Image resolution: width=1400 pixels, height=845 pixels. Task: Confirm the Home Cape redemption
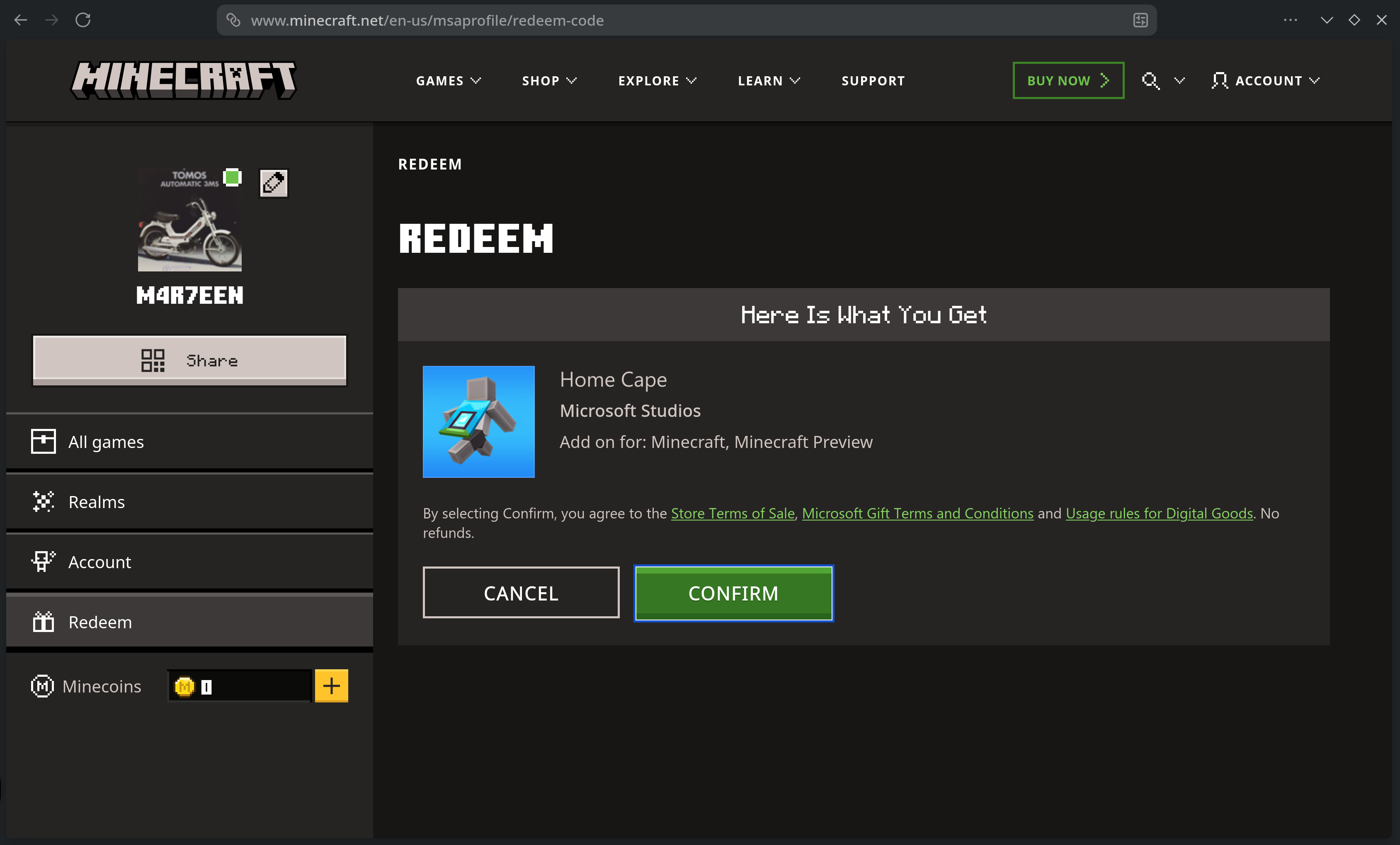pos(733,593)
